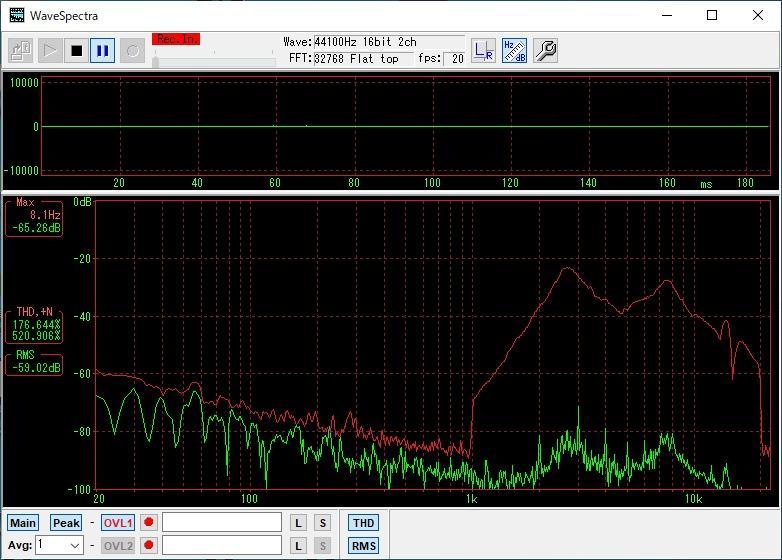782x560 pixels.
Task: Minimize the WaveSpectra window
Action: (x=667, y=15)
